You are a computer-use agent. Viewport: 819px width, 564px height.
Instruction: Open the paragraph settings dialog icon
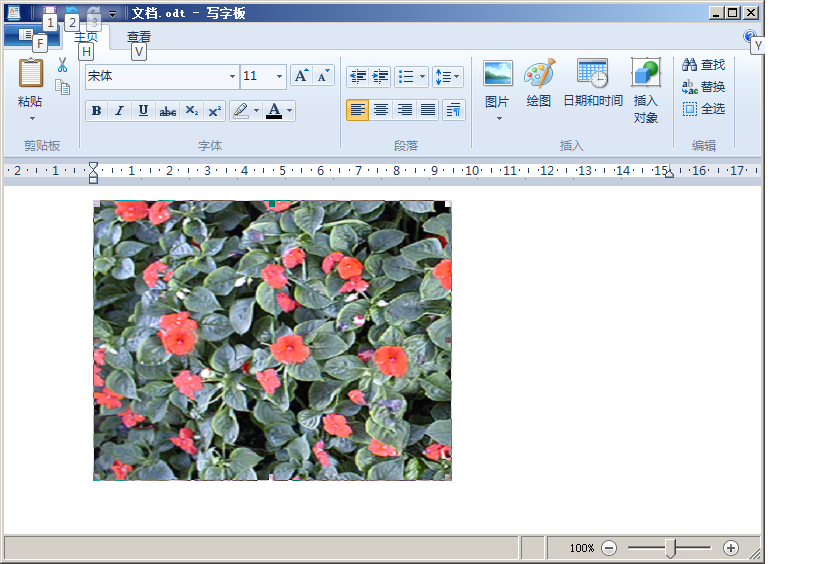pos(453,110)
